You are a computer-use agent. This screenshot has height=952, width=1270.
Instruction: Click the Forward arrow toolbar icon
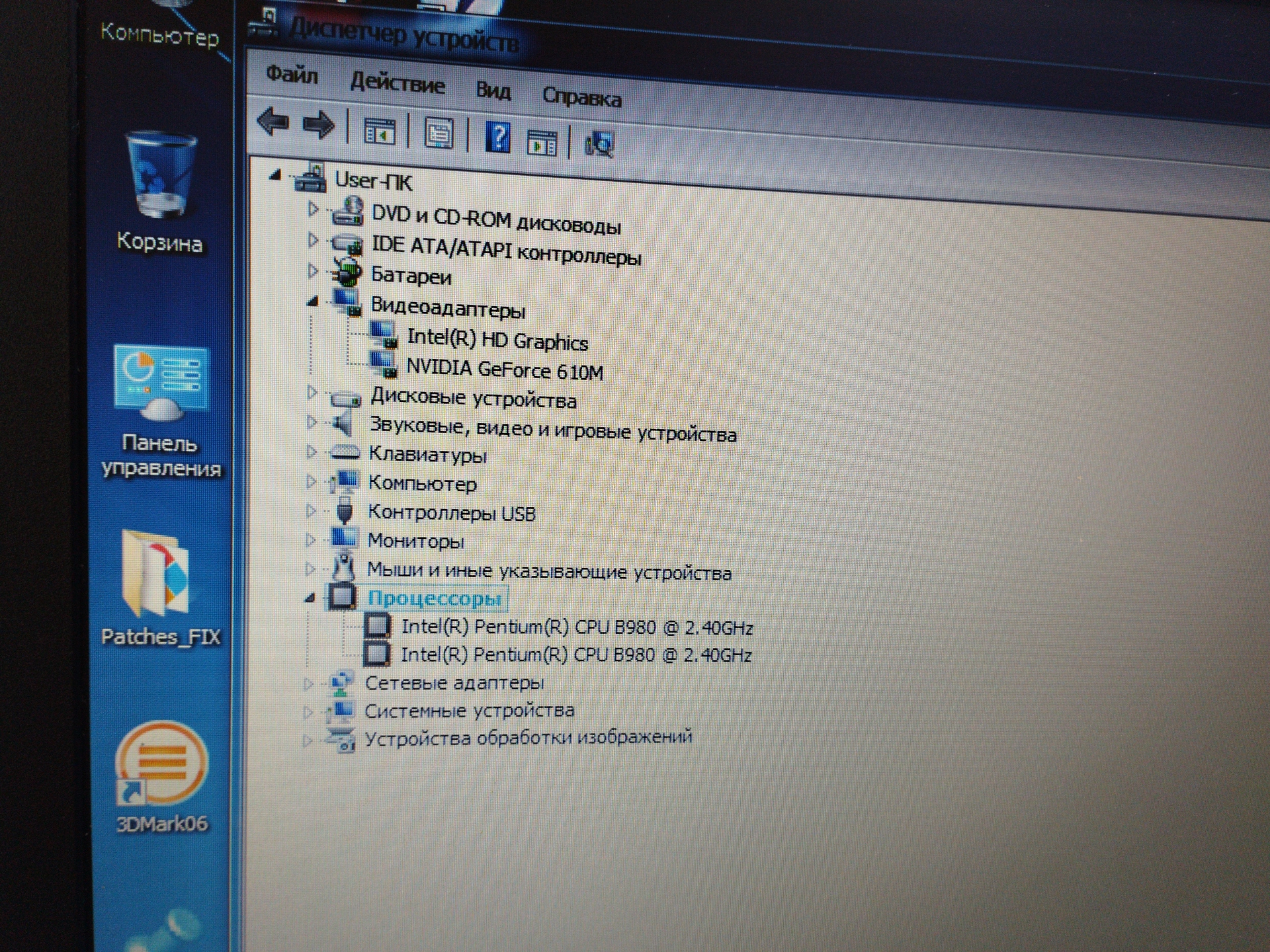pyautogui.click(x=318, y=124)
